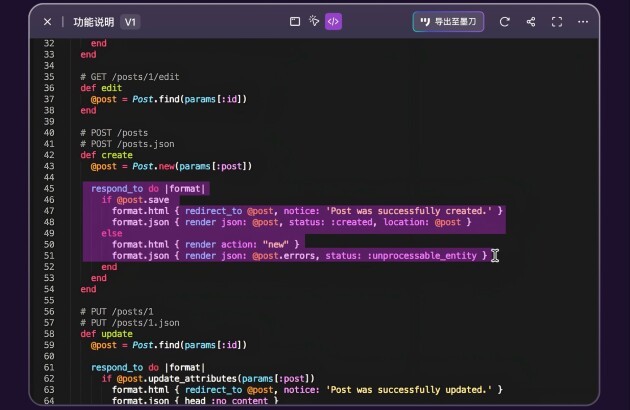Image resolution: width=630 pixels, height=410 pixels.
Task: Click 'Post.new(params[:post])' line 43
Action: [192, 166]
